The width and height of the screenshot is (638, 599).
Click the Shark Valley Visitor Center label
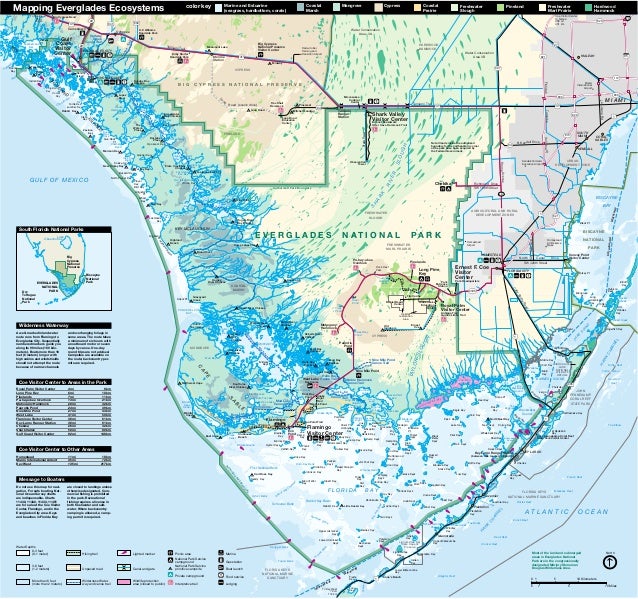pos(389,117)
